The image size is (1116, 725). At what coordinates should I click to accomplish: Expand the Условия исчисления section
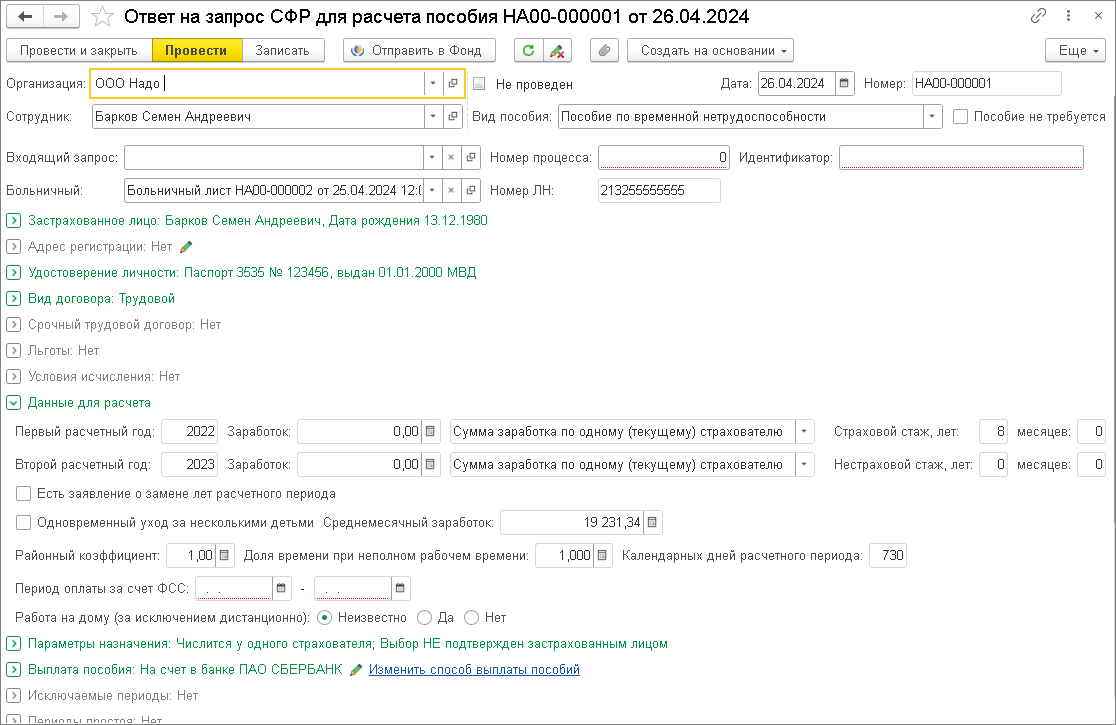[x=14, y=376]
